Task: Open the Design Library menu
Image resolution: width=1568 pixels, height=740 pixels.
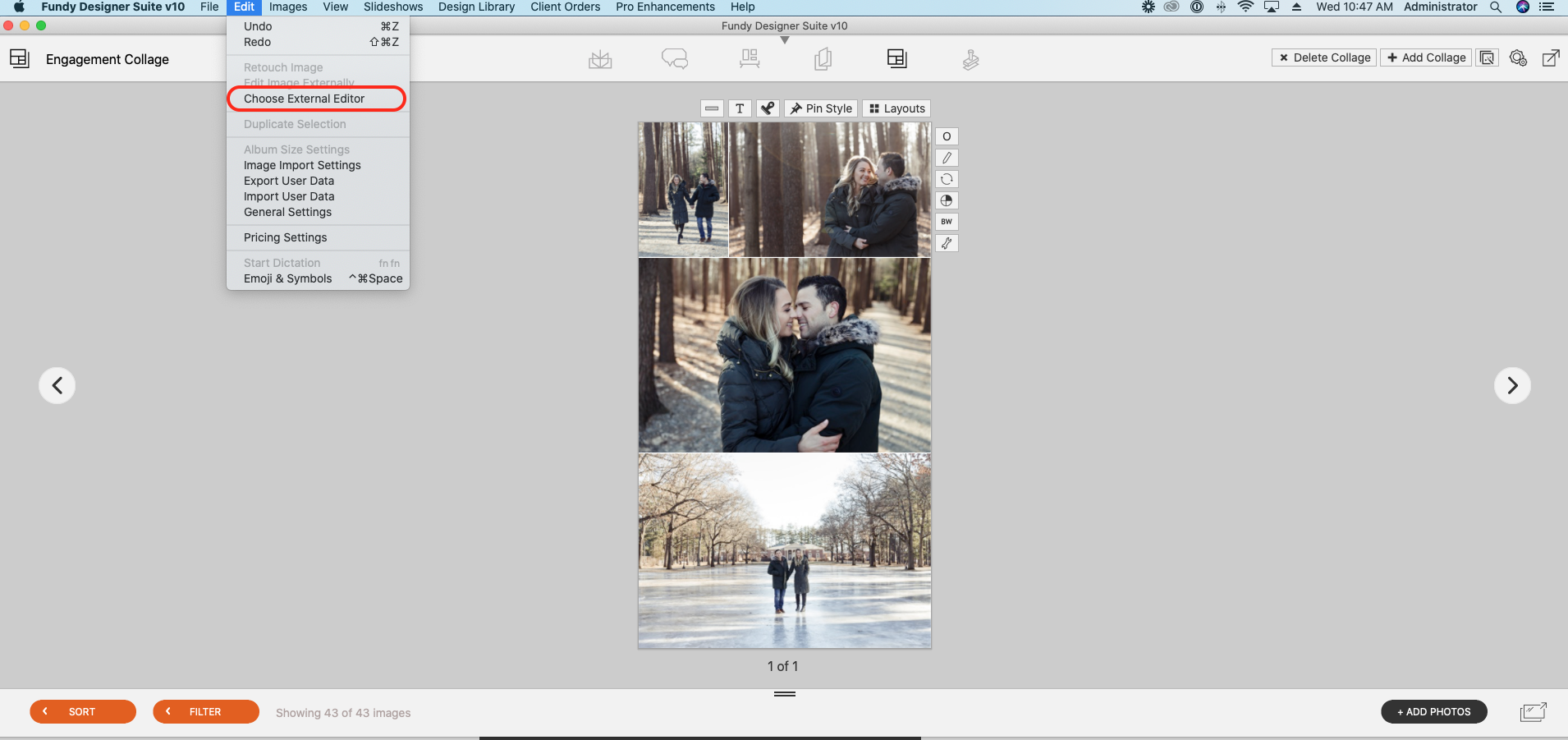Action: pos(476,7)
